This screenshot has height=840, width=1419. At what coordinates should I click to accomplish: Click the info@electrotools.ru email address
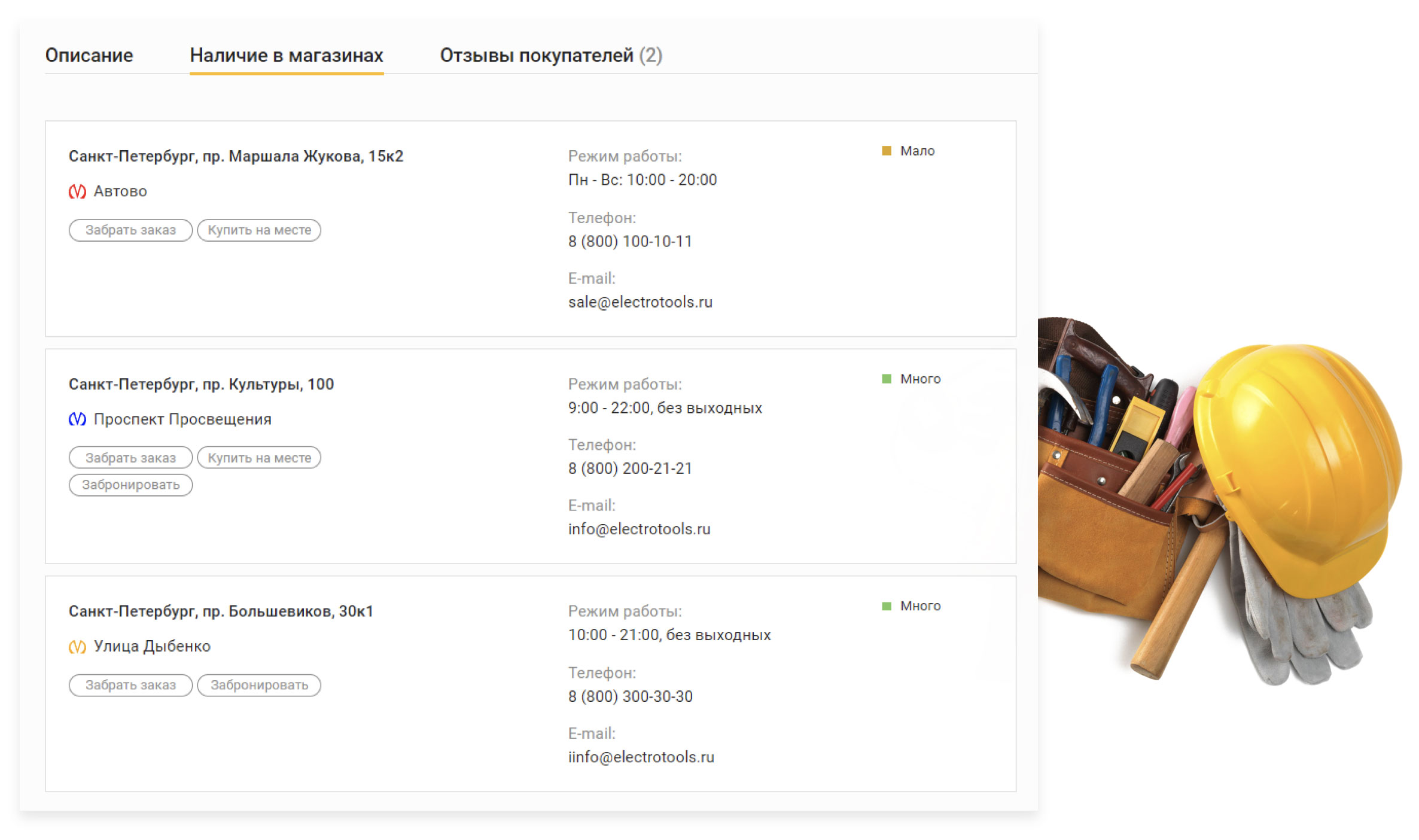tap(638, 529)
